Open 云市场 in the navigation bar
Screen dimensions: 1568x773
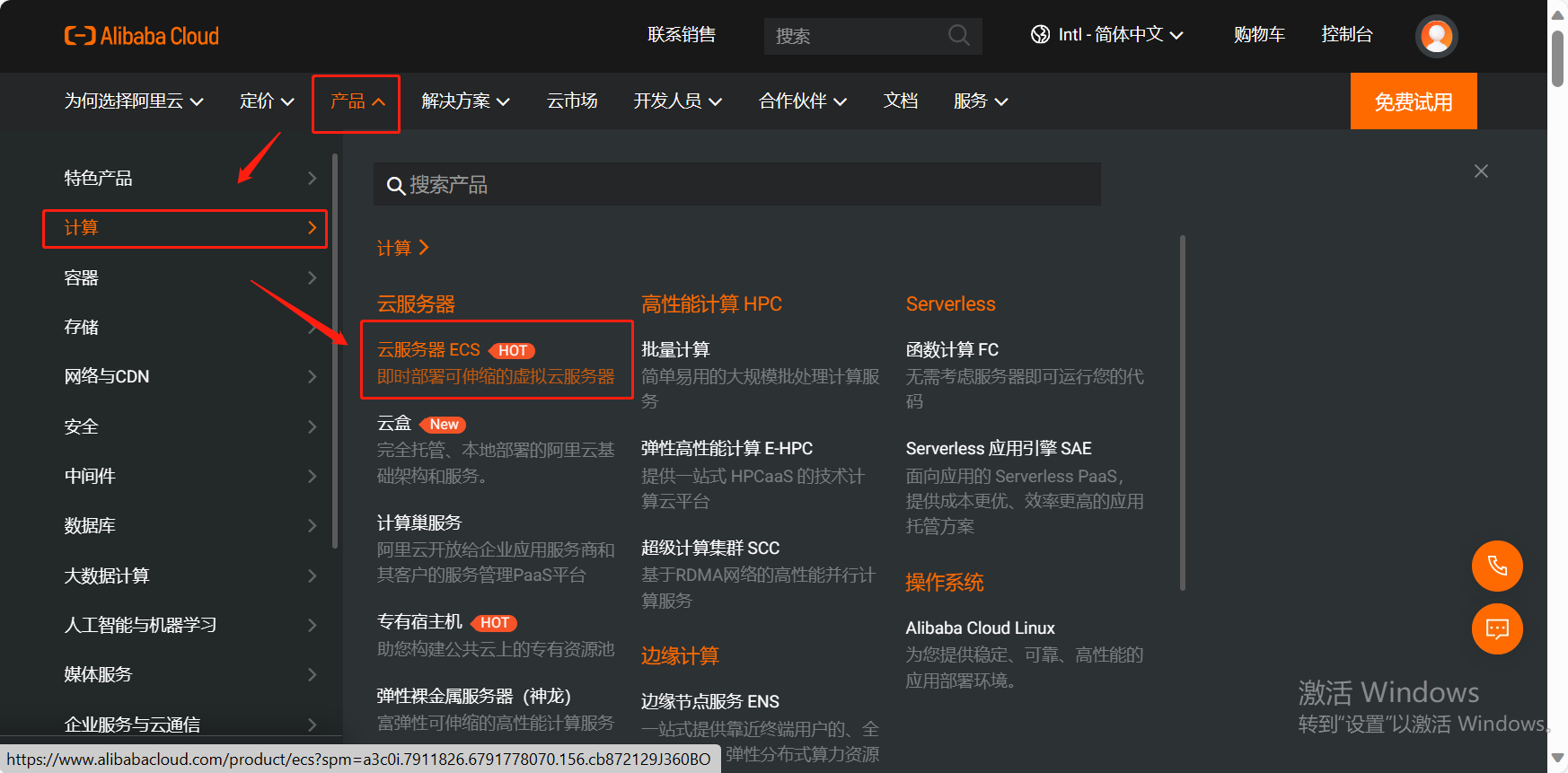pos(572,101)
